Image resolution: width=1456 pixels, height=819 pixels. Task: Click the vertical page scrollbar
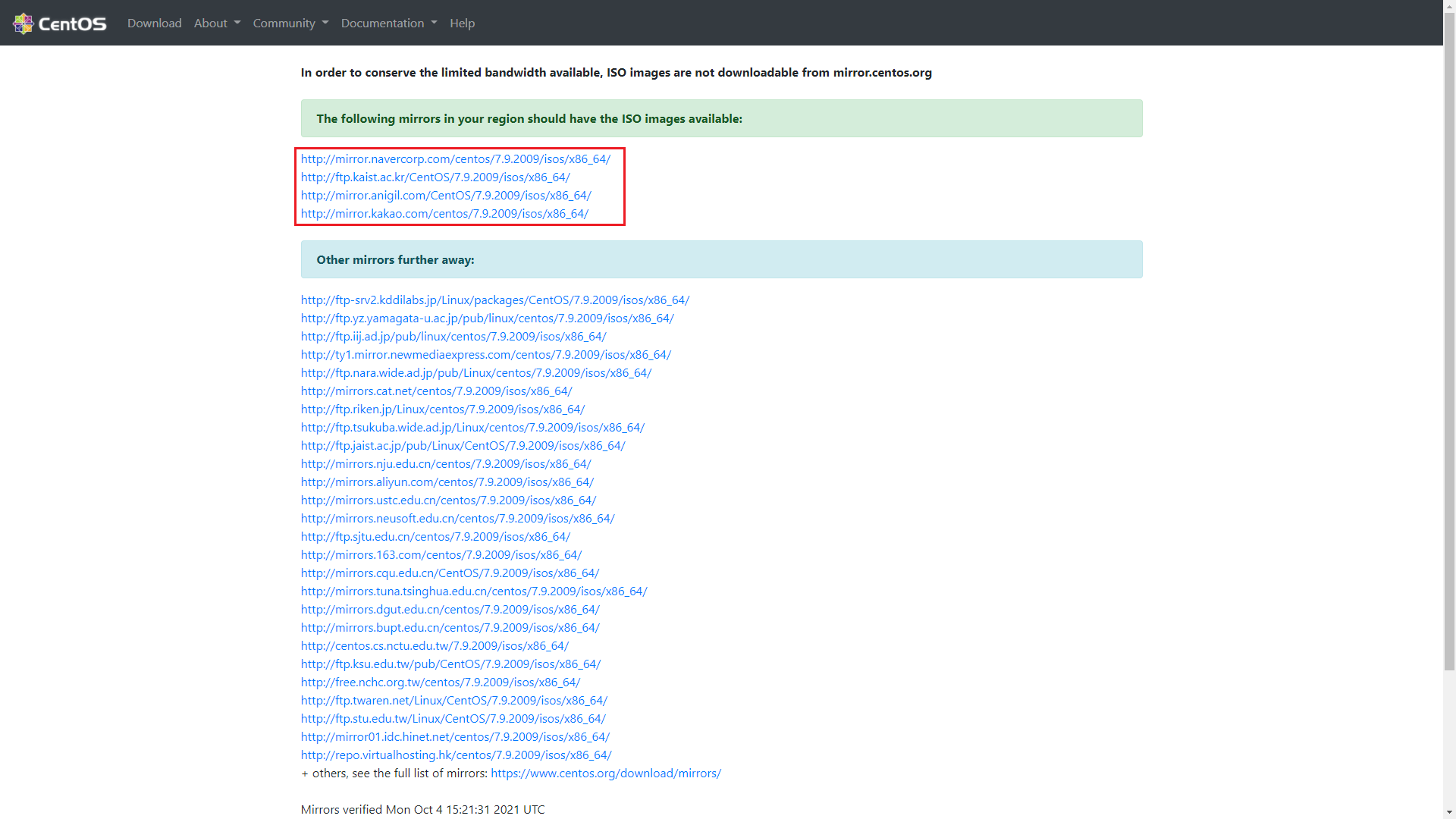pyautogui.click(x=1449, y=341)
